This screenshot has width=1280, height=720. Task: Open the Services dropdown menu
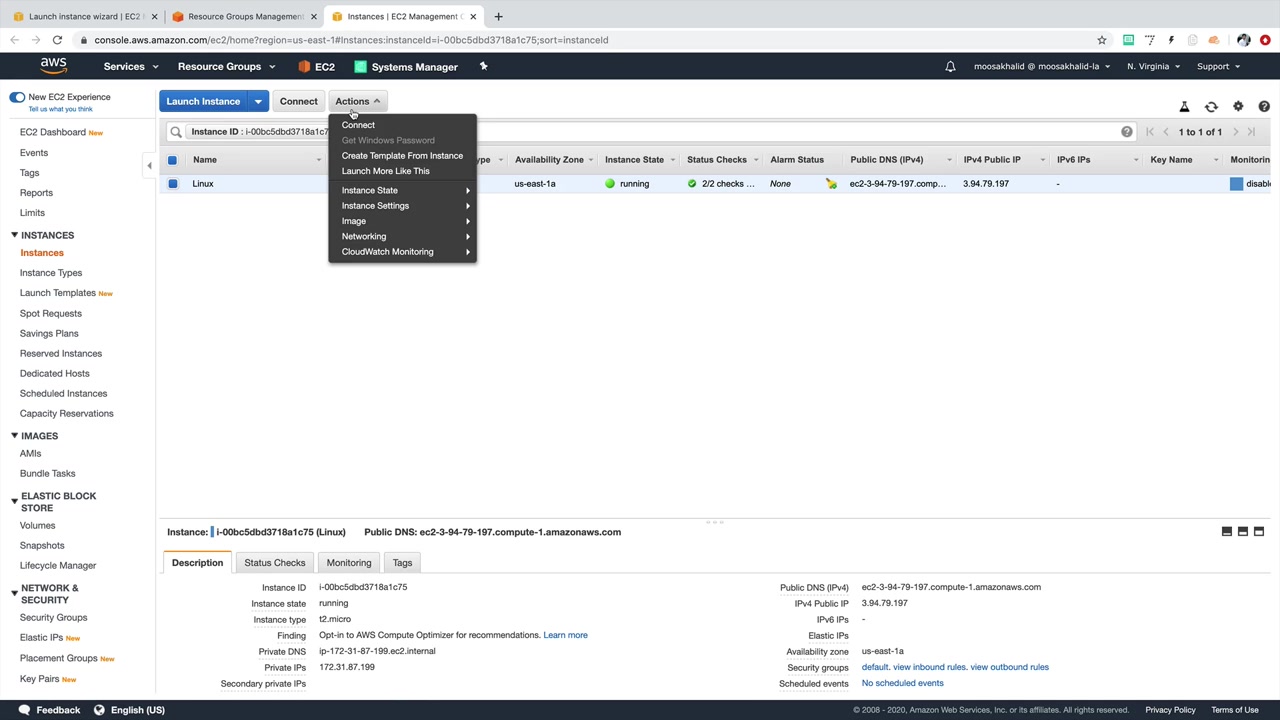(131, 67)
